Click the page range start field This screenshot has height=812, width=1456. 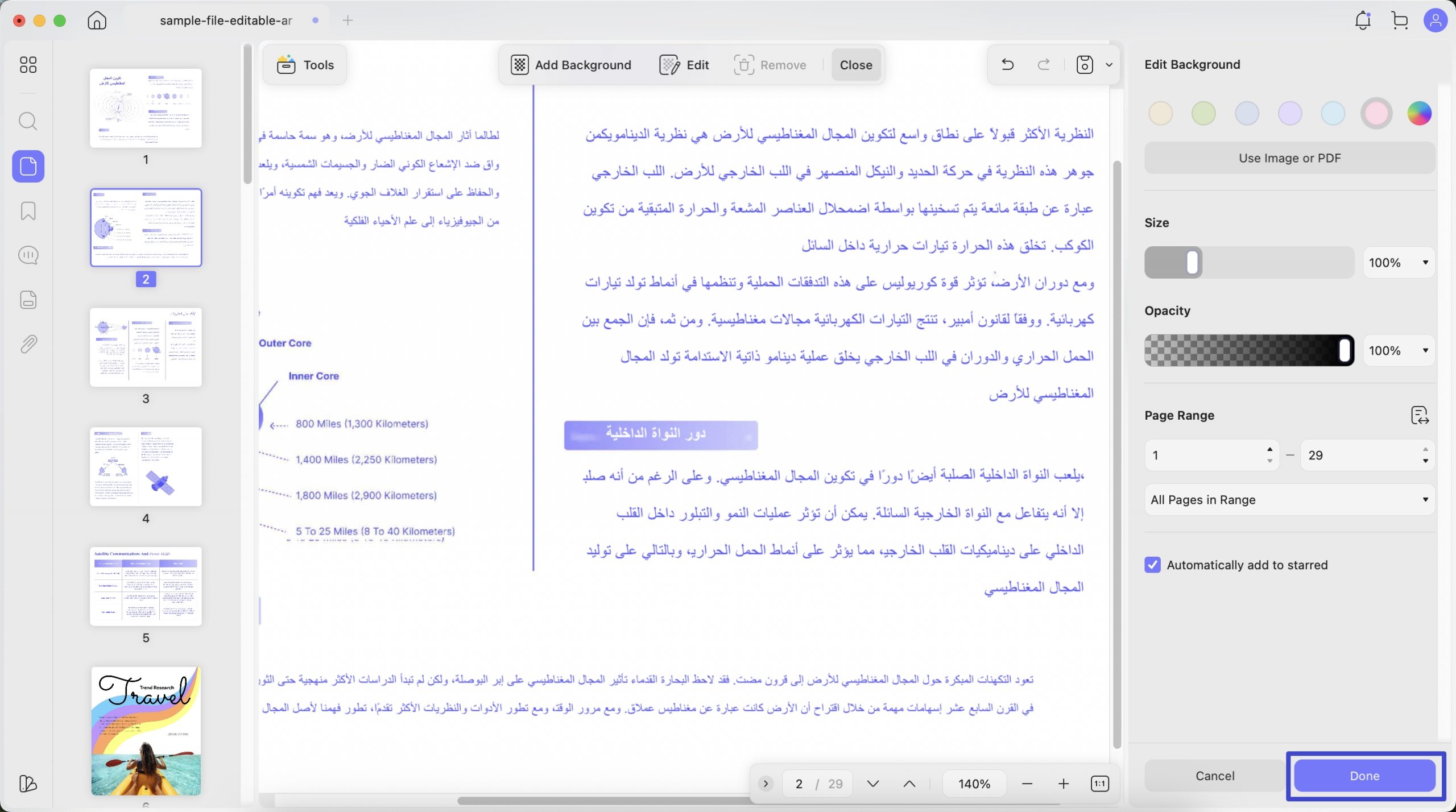pyautogui.click(x=1211, y=455)
